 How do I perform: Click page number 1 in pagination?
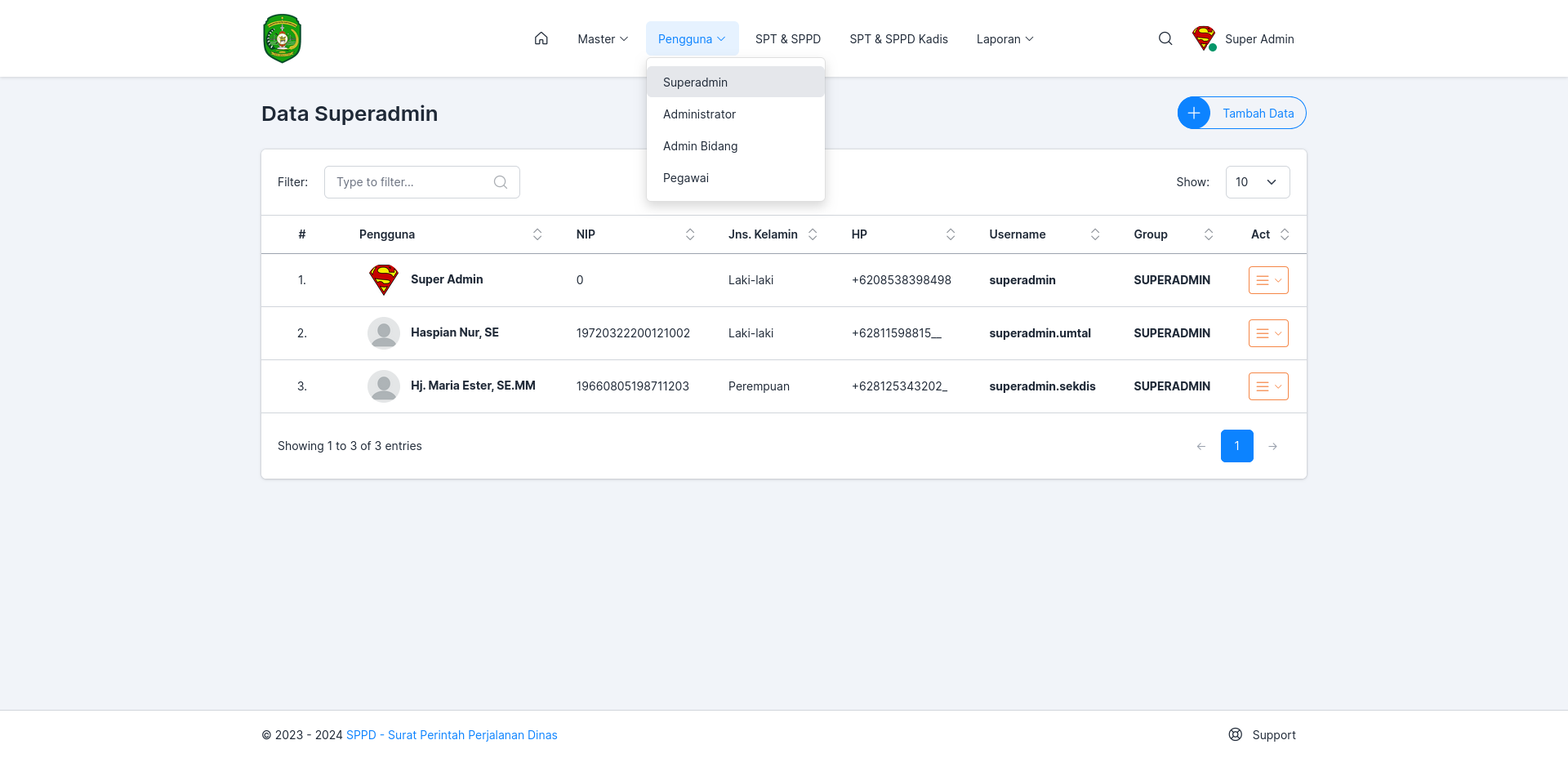click(1237, 446)
